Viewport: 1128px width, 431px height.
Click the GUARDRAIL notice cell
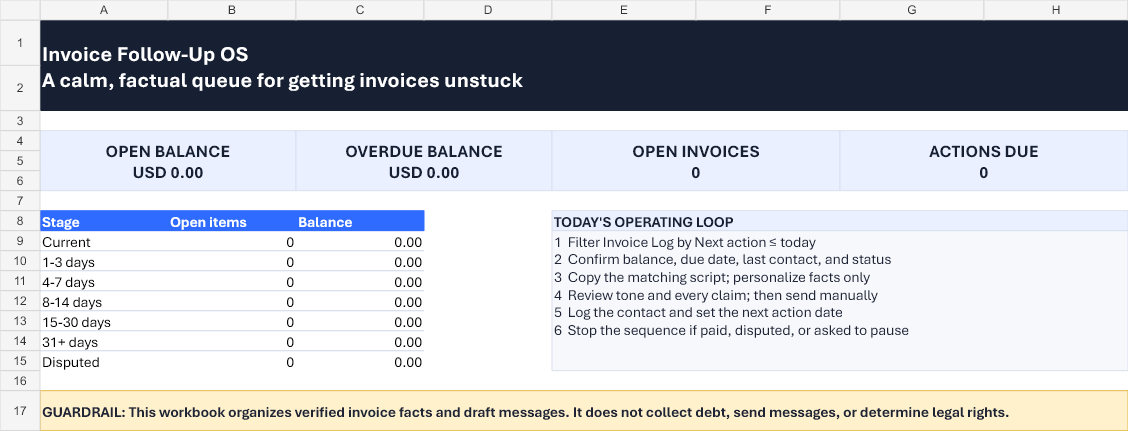click(584, 412)
